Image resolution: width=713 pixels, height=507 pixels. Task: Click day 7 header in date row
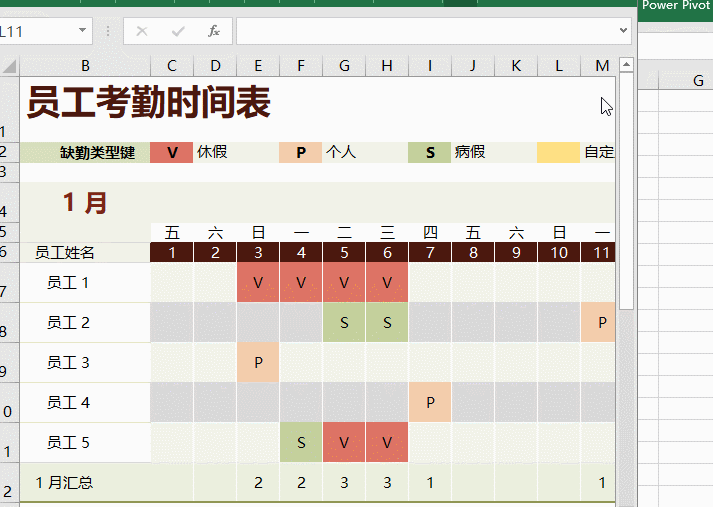click(x=430, y=252)
